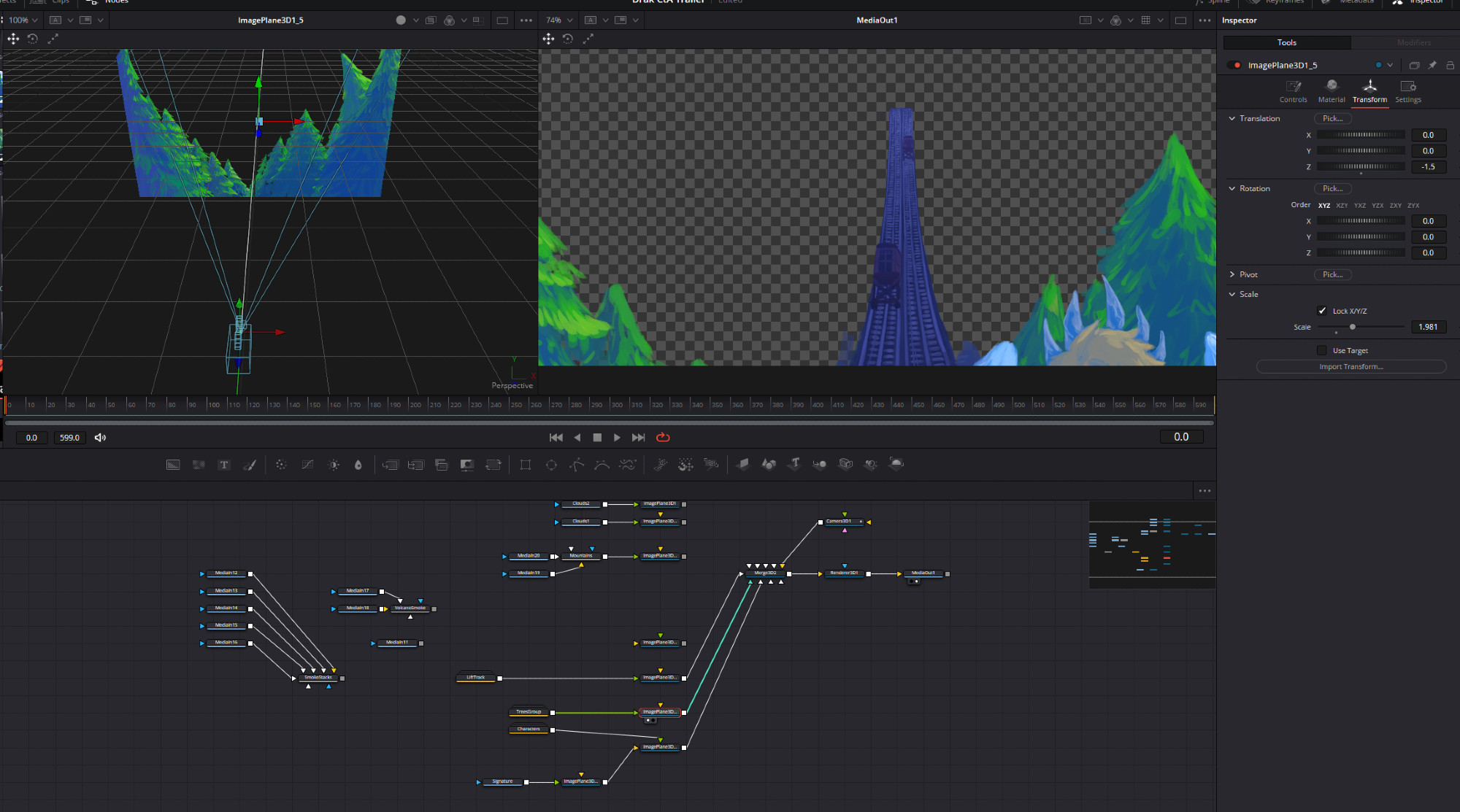Select YXZ rotation order
The height and width of the screenshot is (812, 1460).
coord(1360,206)
